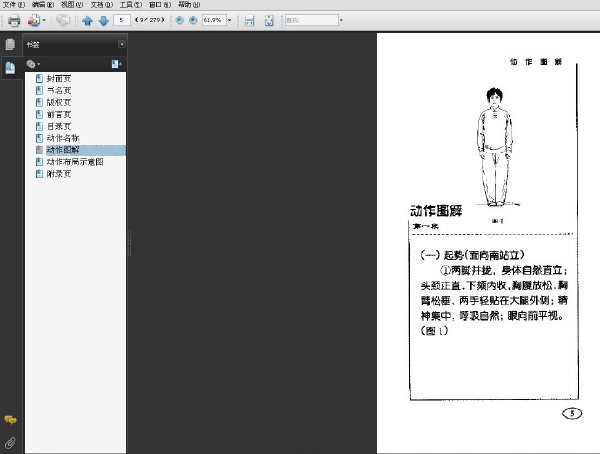Select the 动作名称 bookmark
The image size is (600, 454).
[x=63, y=138]
